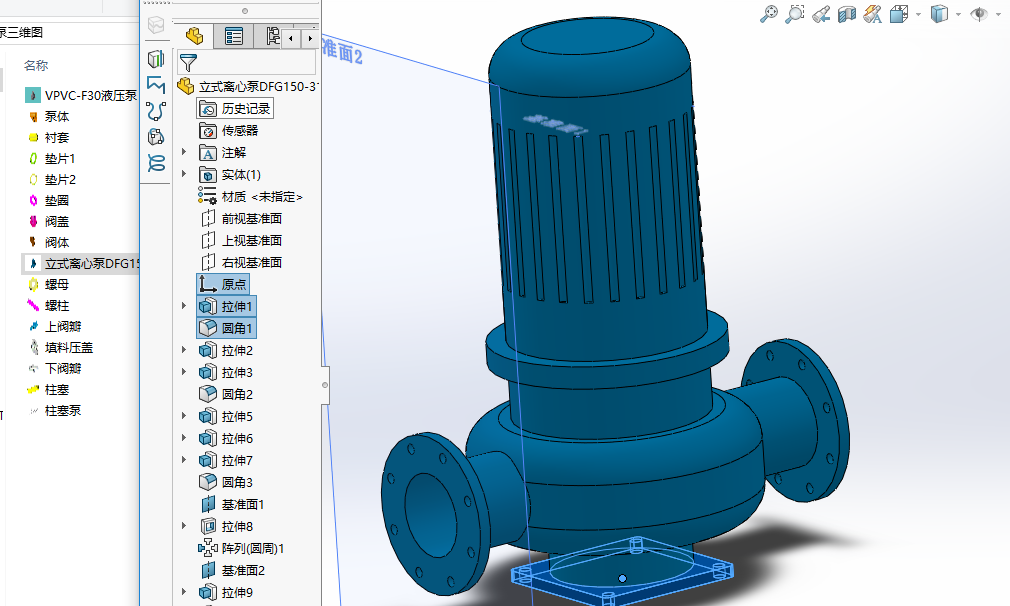Select the helix/spiral curve icon
This screenshot has width=1010, height=606.
point(156,163)
